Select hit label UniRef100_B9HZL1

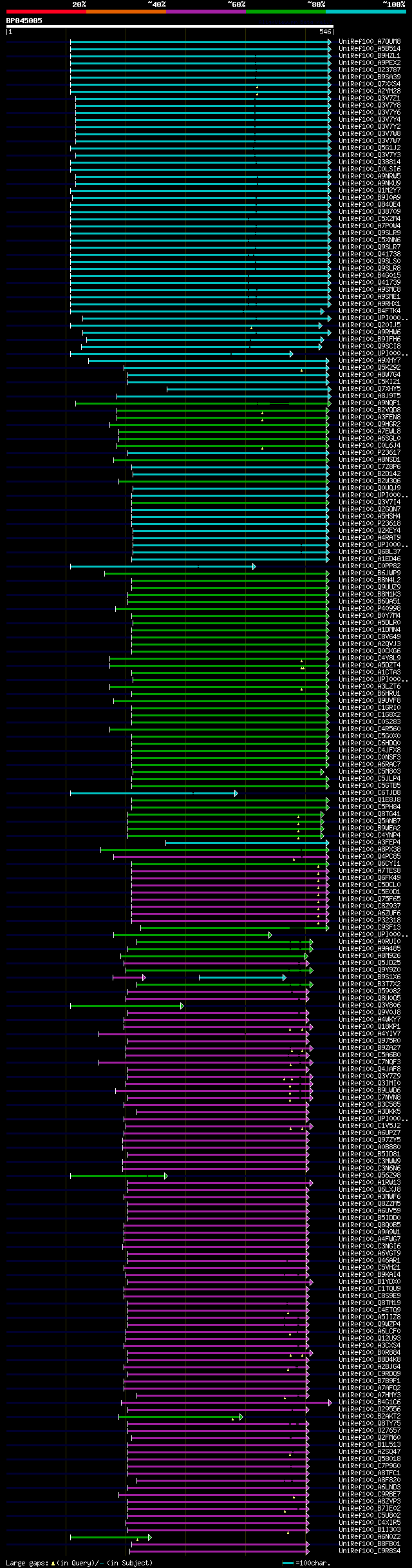click(x=370, y=56)
